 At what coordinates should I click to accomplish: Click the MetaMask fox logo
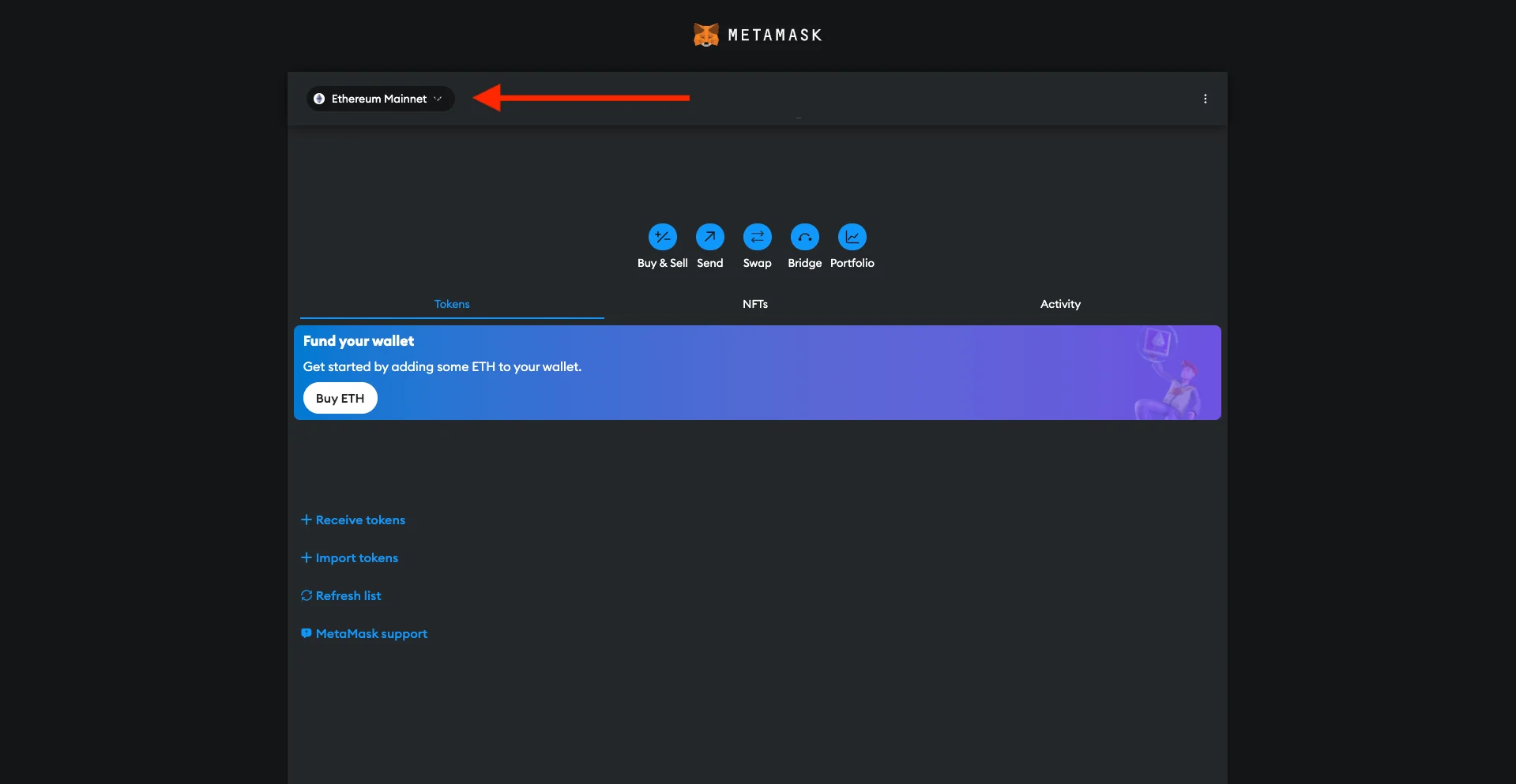(706, 35)
